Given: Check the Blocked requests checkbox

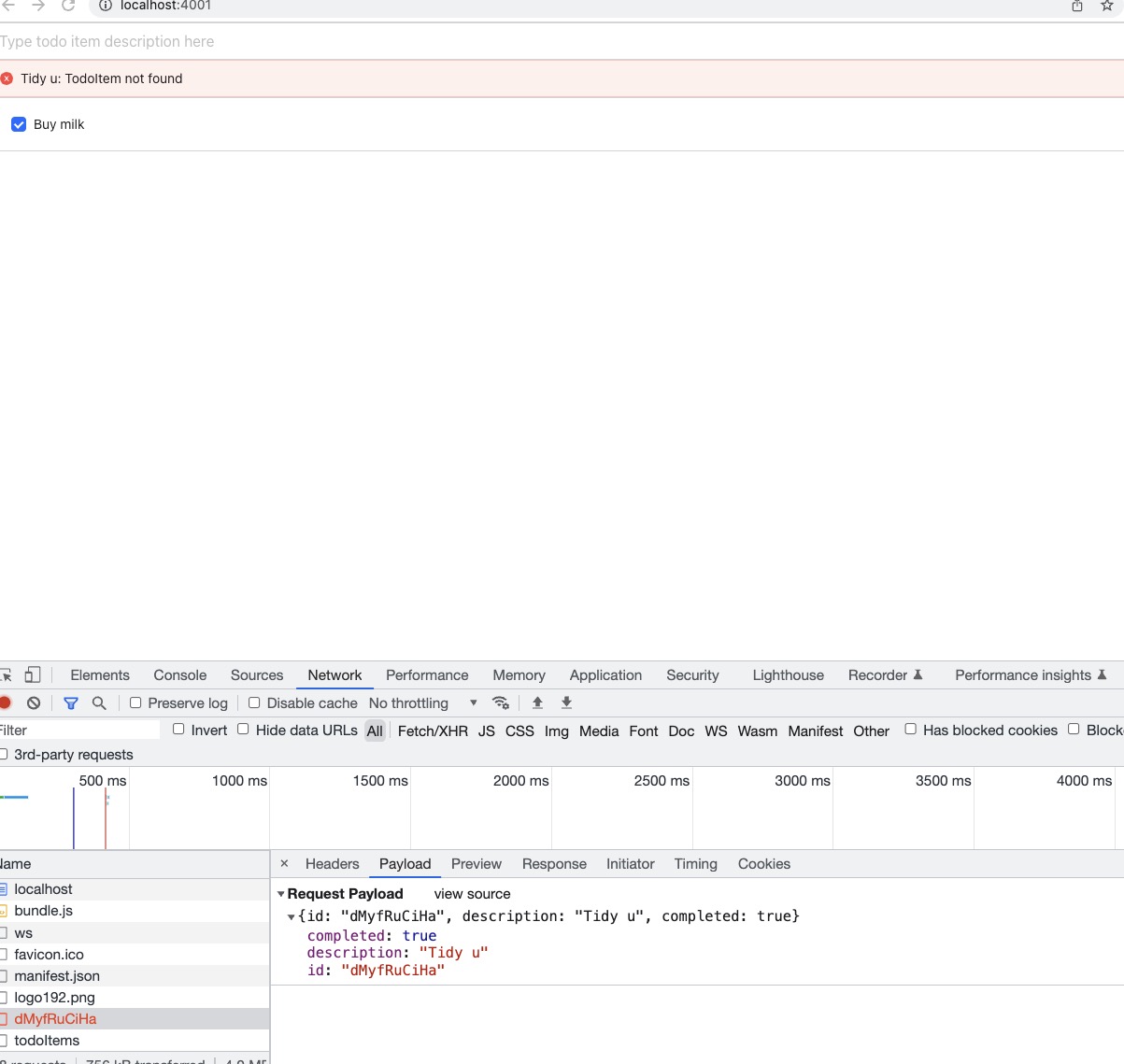Looking at the screenshot, I should point(1074,730).
